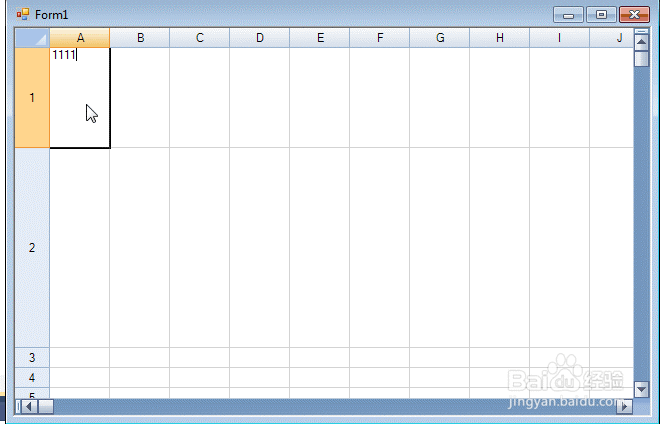The width and height of the screenshot is (662, 424).
Task: Select column header E
Action: pyautogui.click(x=320, y=38)
